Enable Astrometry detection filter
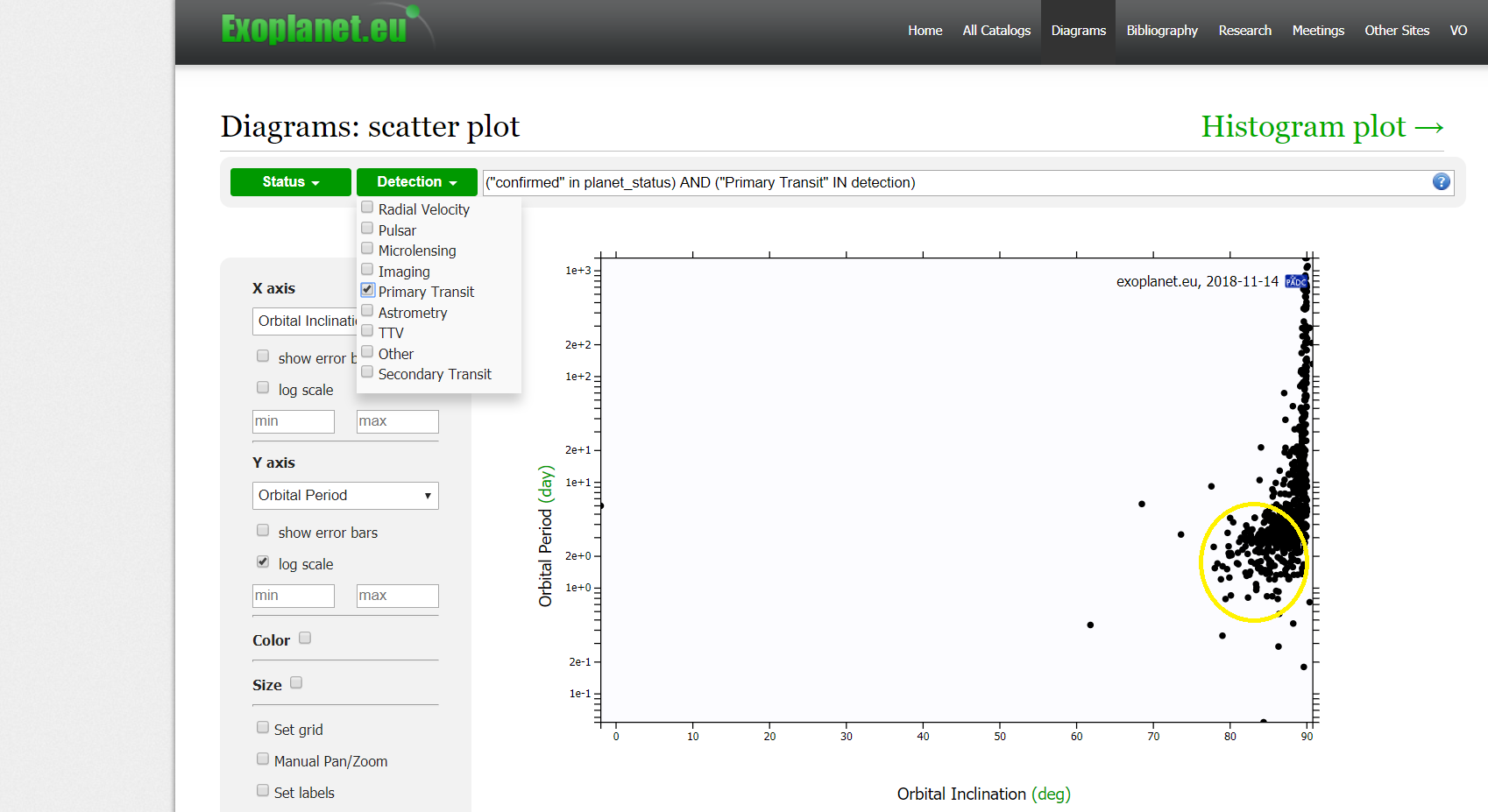The height and width of the screenshot is (812, 1488). point(367,311)
